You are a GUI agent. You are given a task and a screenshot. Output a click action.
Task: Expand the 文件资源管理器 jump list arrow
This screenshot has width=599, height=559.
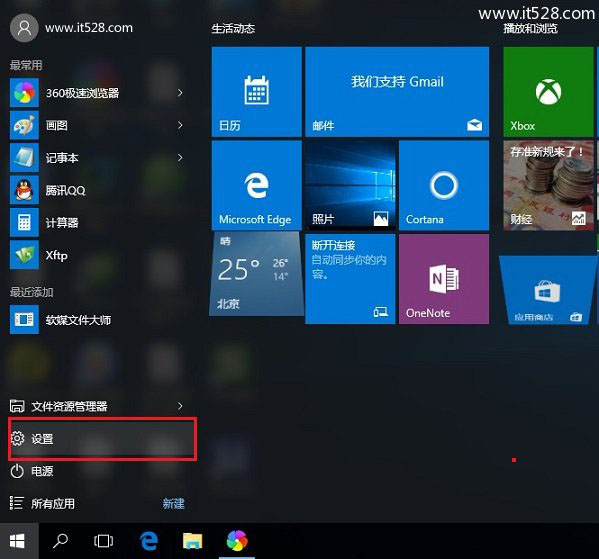pyautogui.click(x=180, y=406)
